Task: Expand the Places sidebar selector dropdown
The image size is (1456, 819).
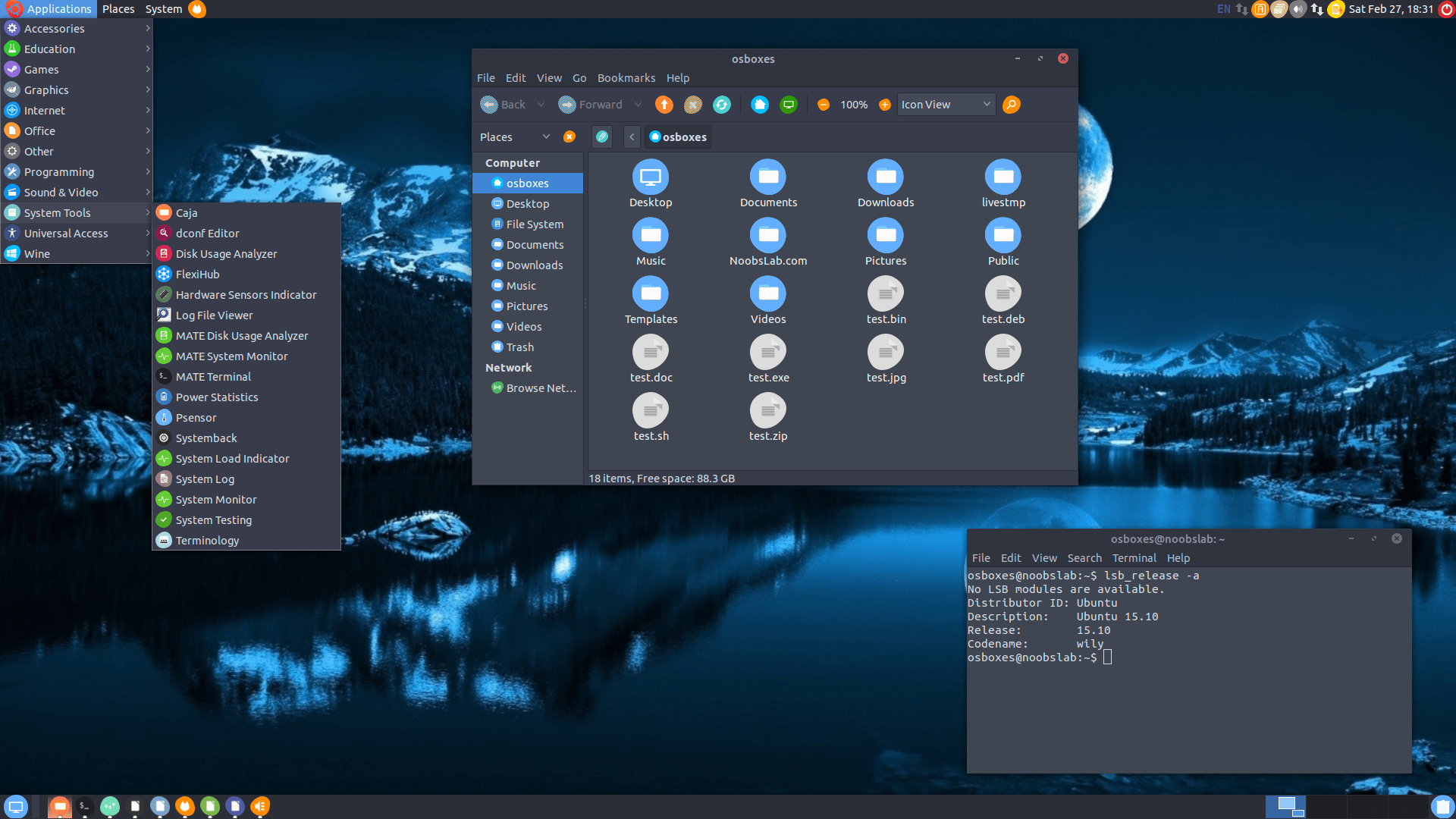Action: (x=546, y=136)
